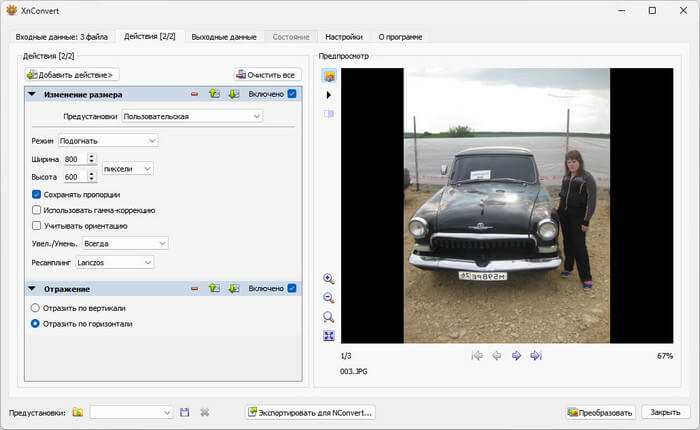Image resolution: width=700 pixels, height=430 pixels.
Task: Go to the next preview image
Action: (x=516, y=355)
